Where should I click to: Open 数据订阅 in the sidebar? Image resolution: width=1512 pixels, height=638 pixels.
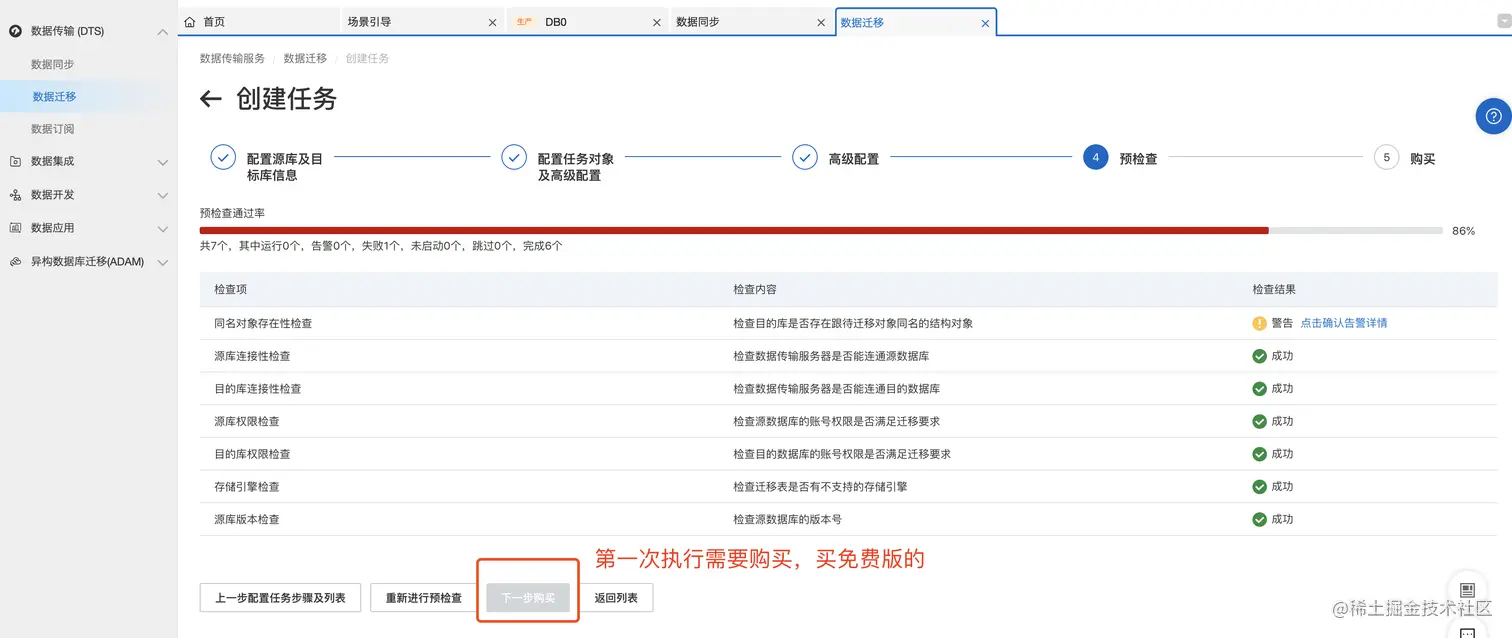pos(53,129)
